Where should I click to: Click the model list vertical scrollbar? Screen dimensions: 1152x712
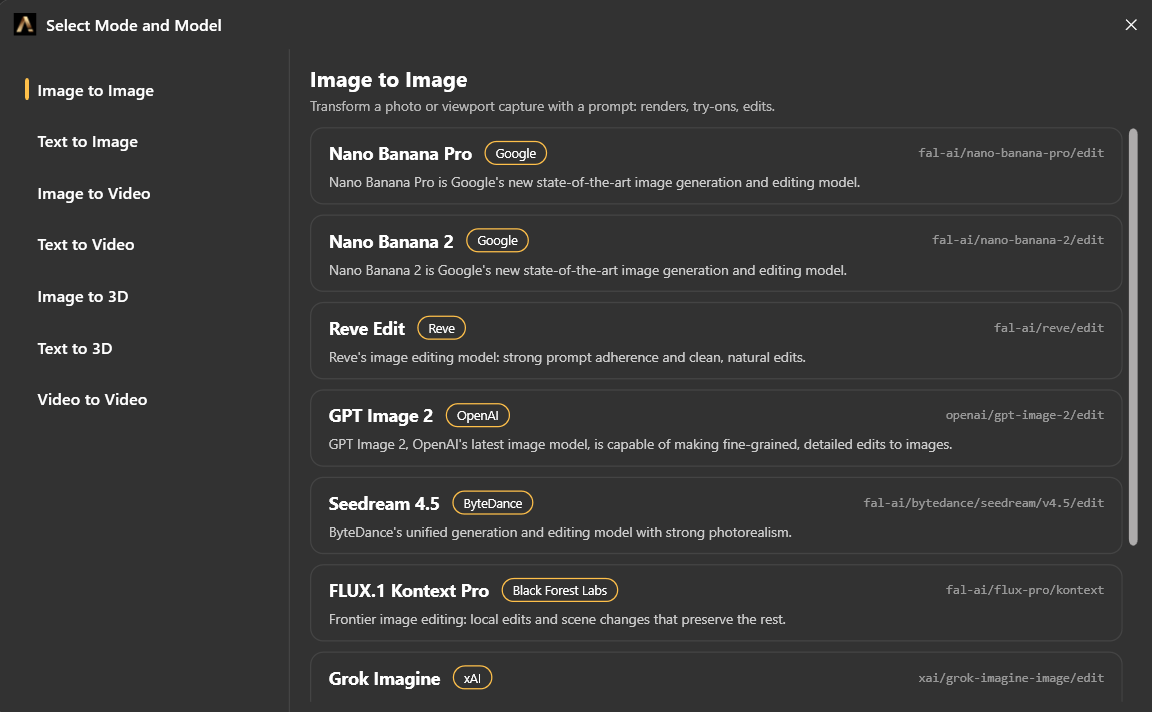coord(1133,338)
